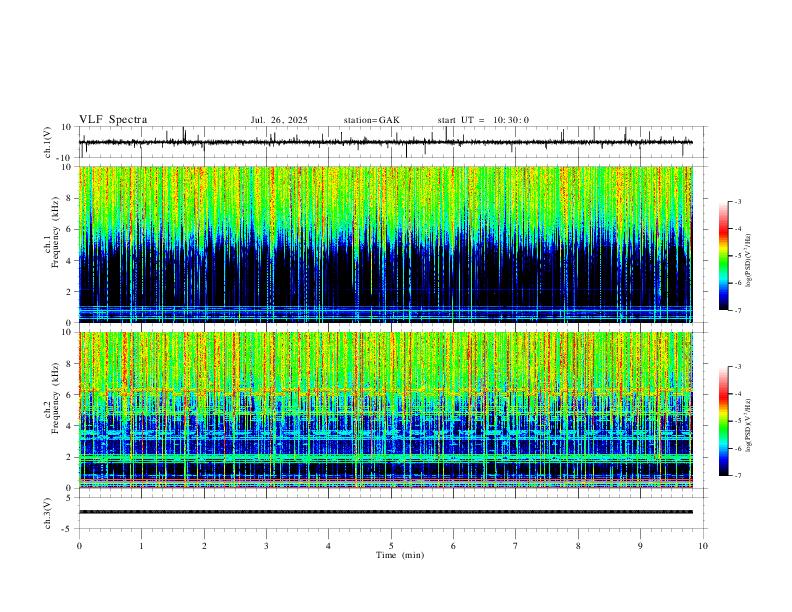Click time axis tick label "3"

(266, 546)
